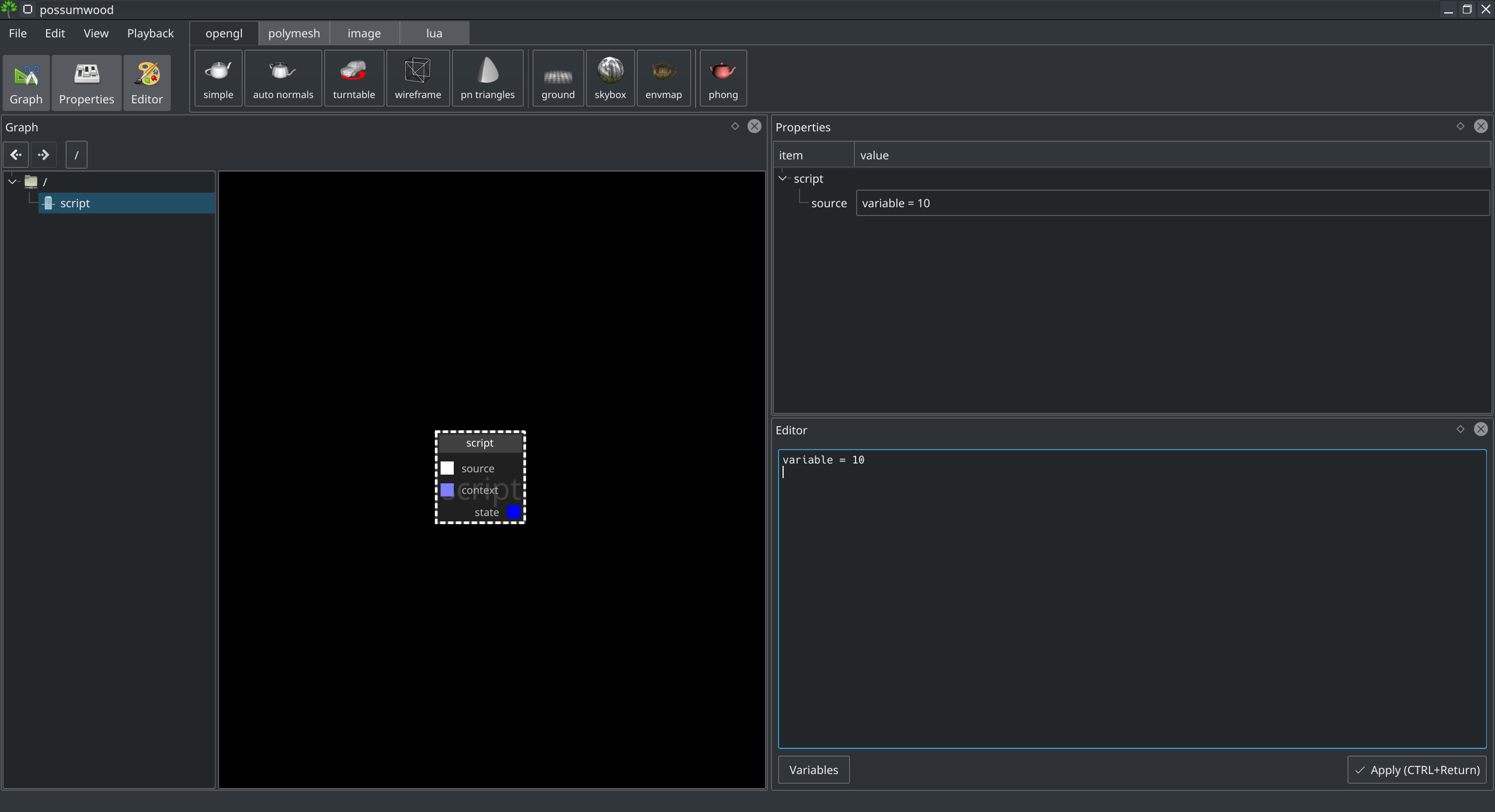
Task: Expand the Graph panel tree root
Action: point(12,181)
